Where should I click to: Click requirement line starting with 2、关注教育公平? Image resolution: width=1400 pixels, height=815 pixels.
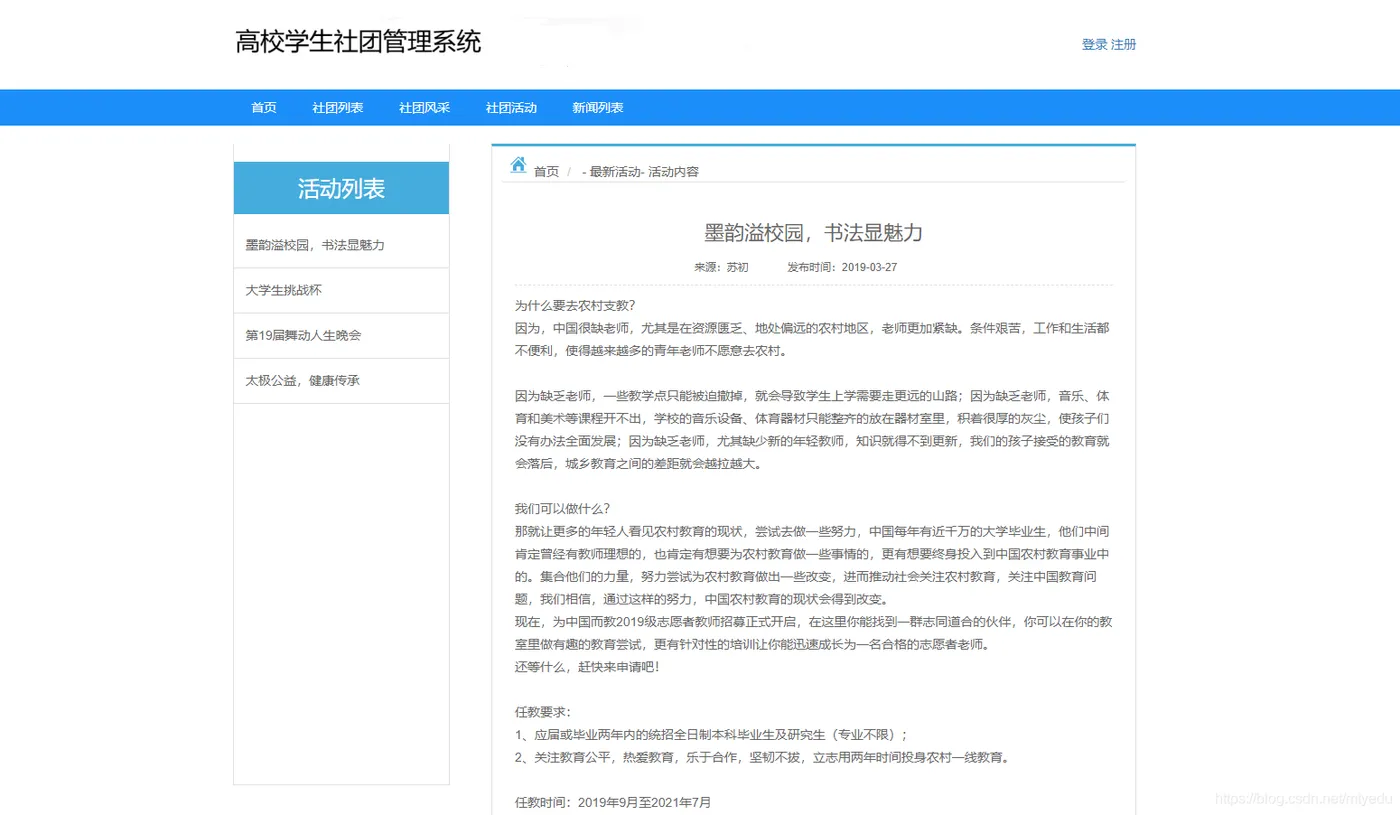[x=764, y=757]
